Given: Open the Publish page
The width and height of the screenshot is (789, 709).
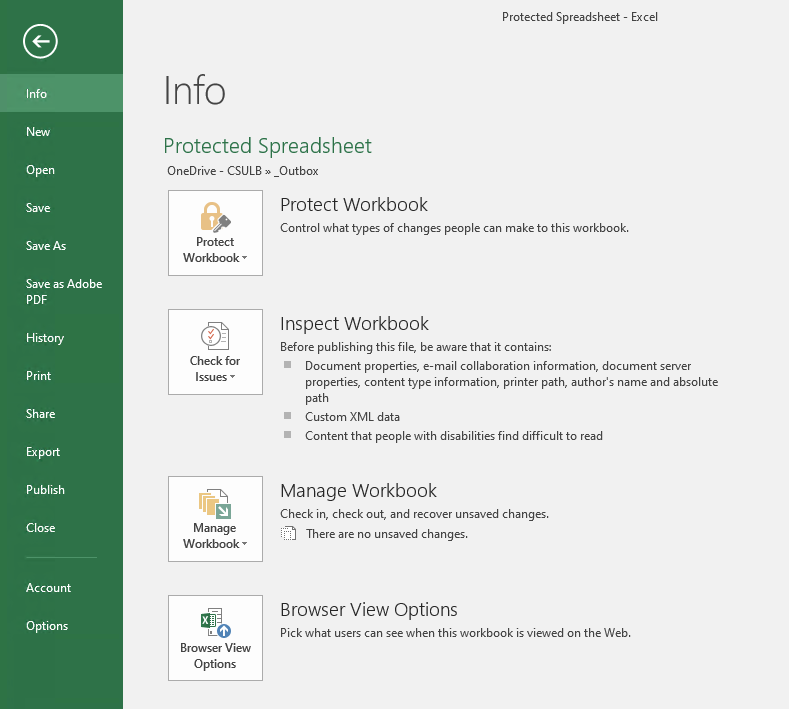Looking at the screenshot, I should pos(61,490).
